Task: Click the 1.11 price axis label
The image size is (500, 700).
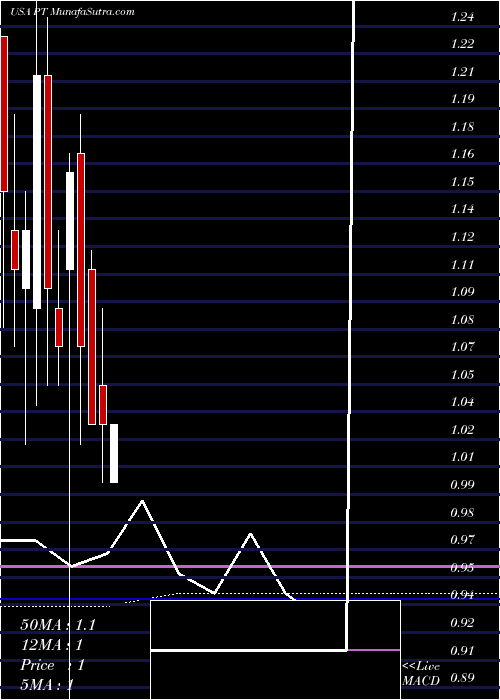Action: (462, 265)
